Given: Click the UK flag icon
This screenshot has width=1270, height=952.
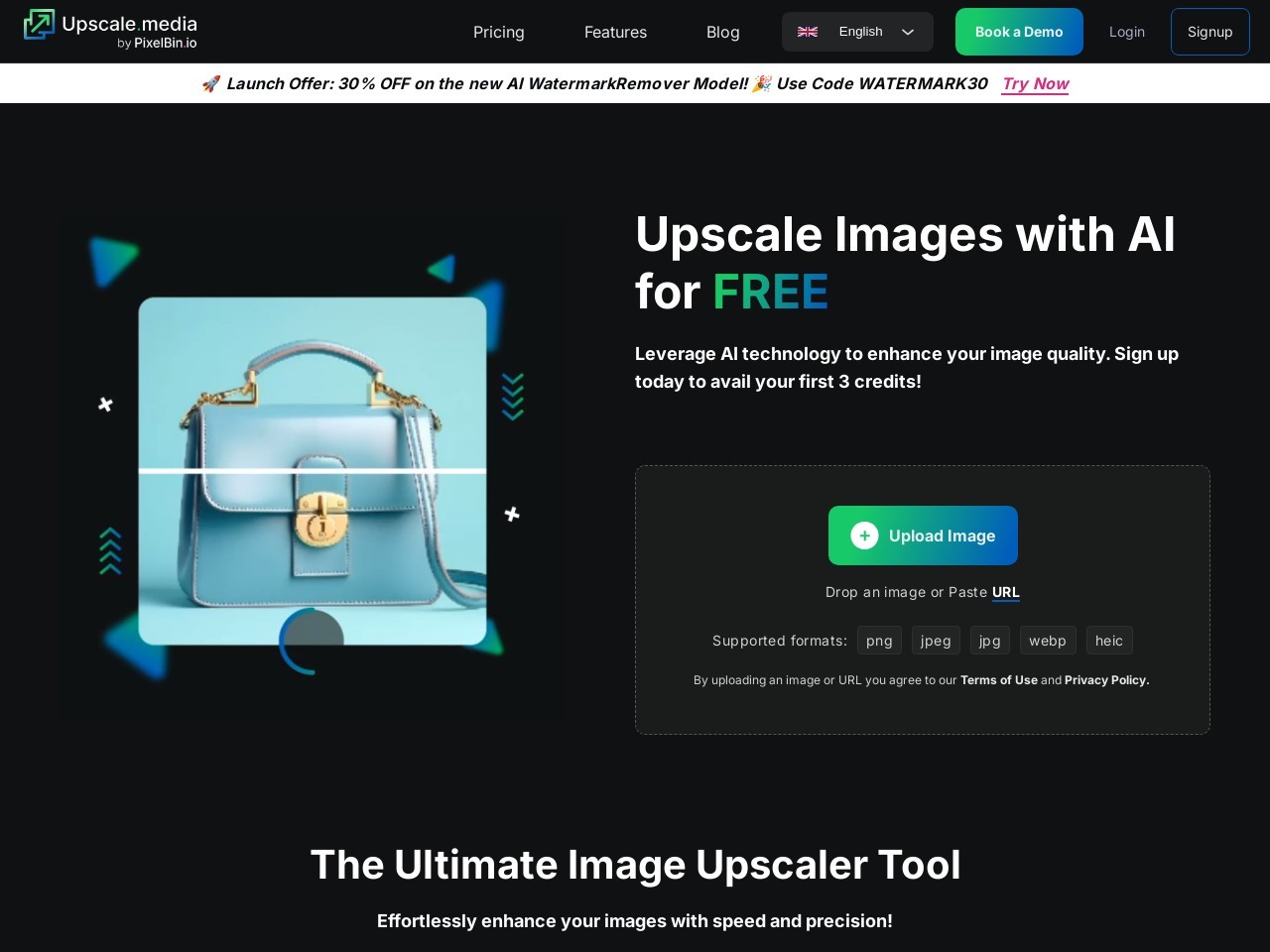Looking at the screenshot, I should click(x=808, y=32).
